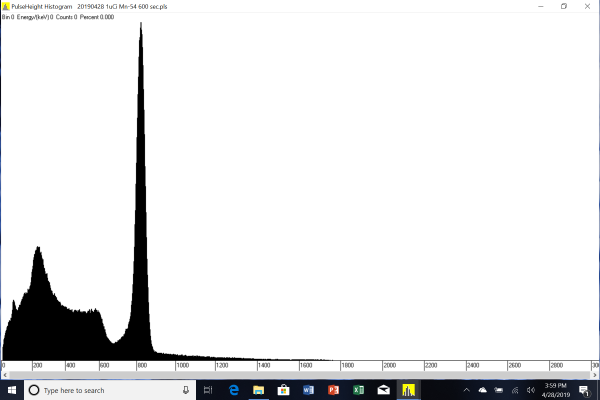Switch to Word in the taskbar
This screenshot has width=600, height=400.
tap(308, 389)
